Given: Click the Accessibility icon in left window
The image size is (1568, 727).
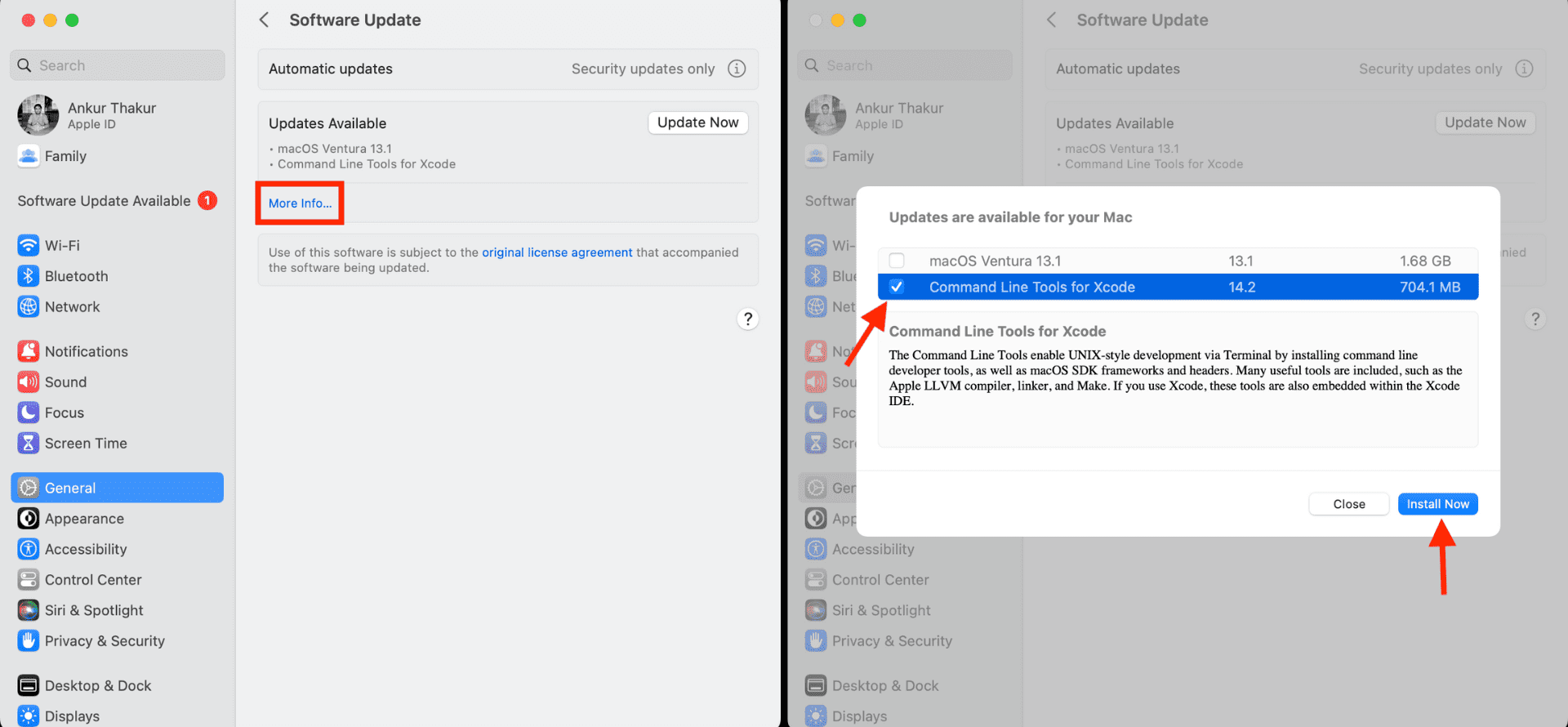Looking at the screenshot, I should click(28, 549).
